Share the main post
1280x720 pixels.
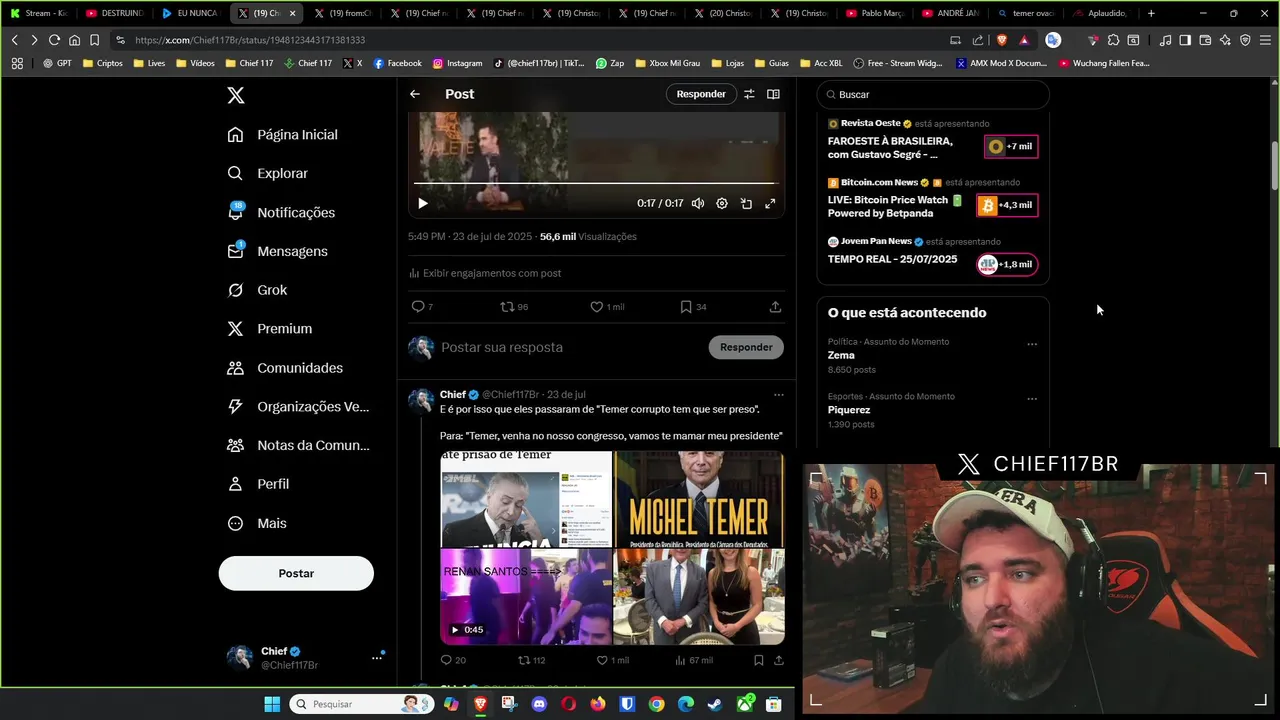pos(775,307)
